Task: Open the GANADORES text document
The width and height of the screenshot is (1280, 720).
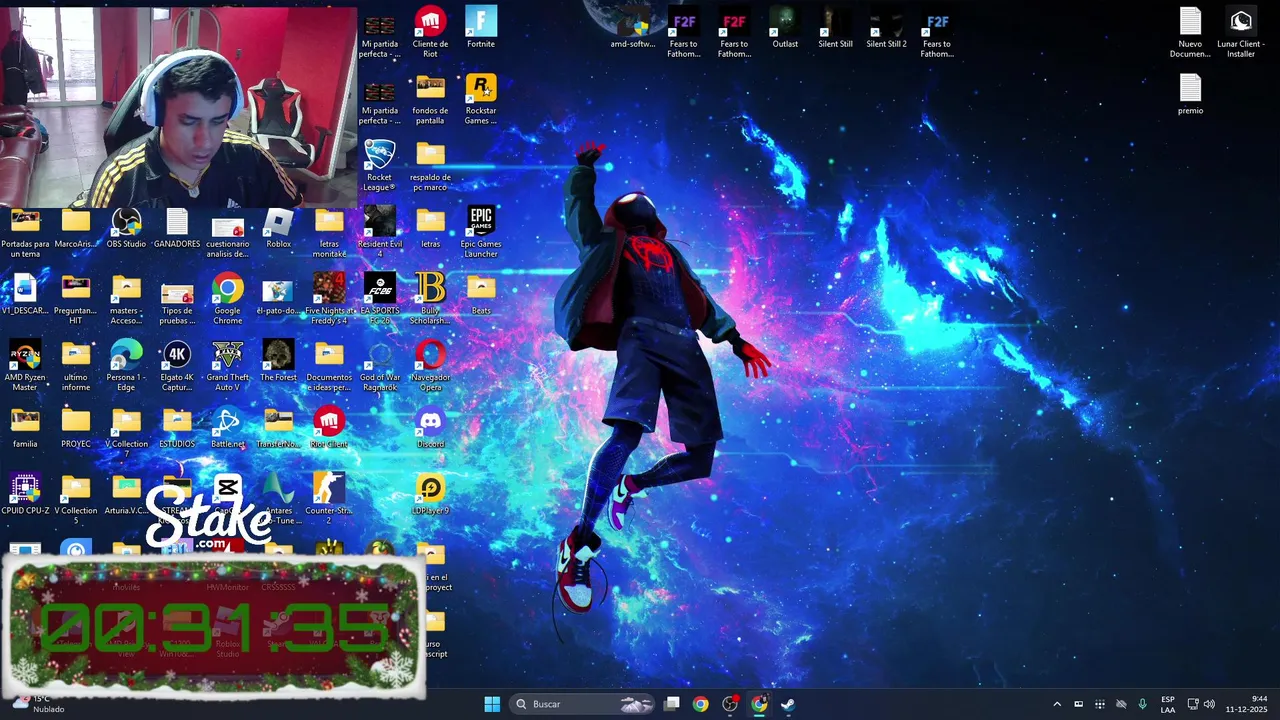Action: 177,227
